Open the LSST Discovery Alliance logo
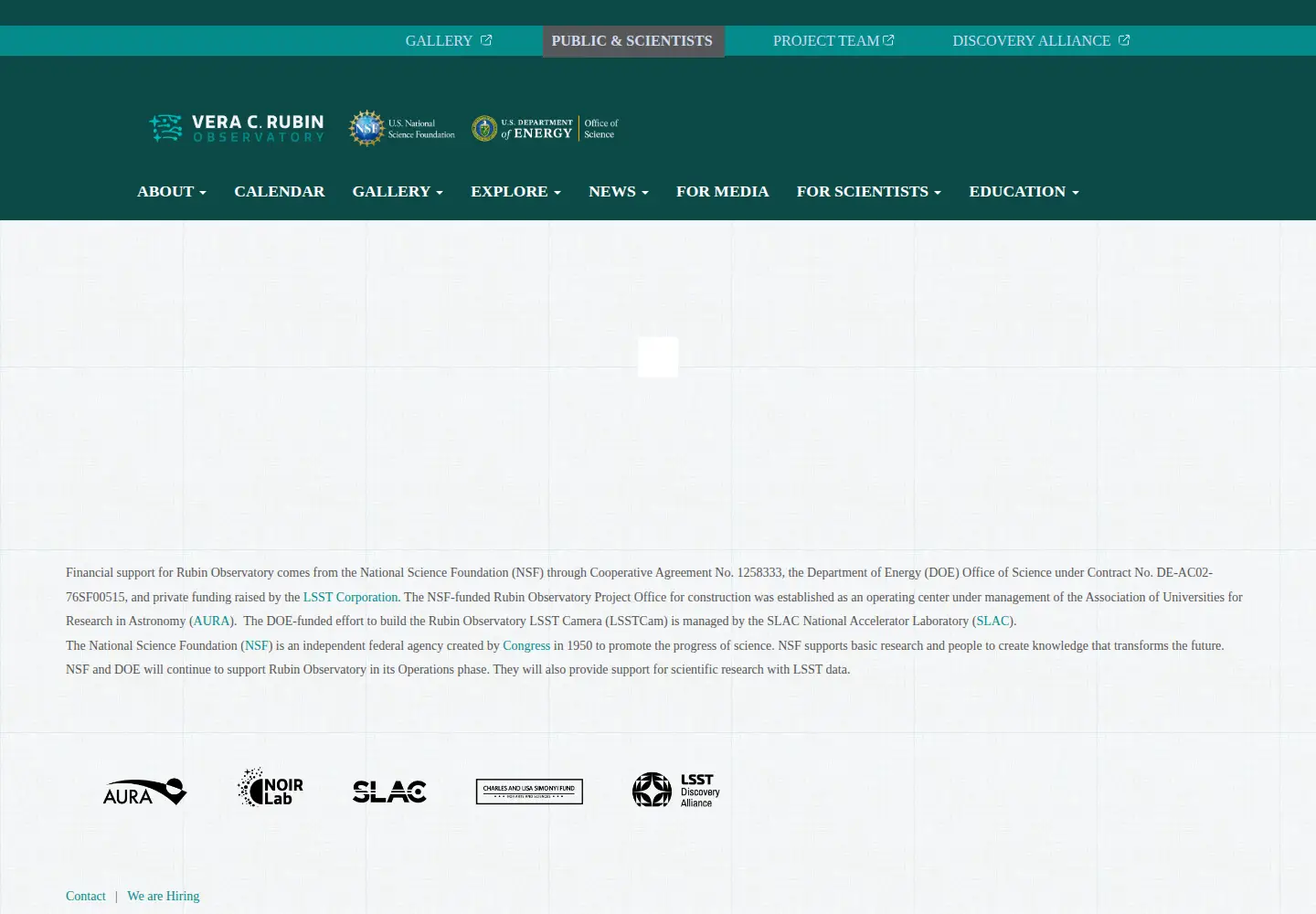The image size is (1316, 914). click(676, 790)
